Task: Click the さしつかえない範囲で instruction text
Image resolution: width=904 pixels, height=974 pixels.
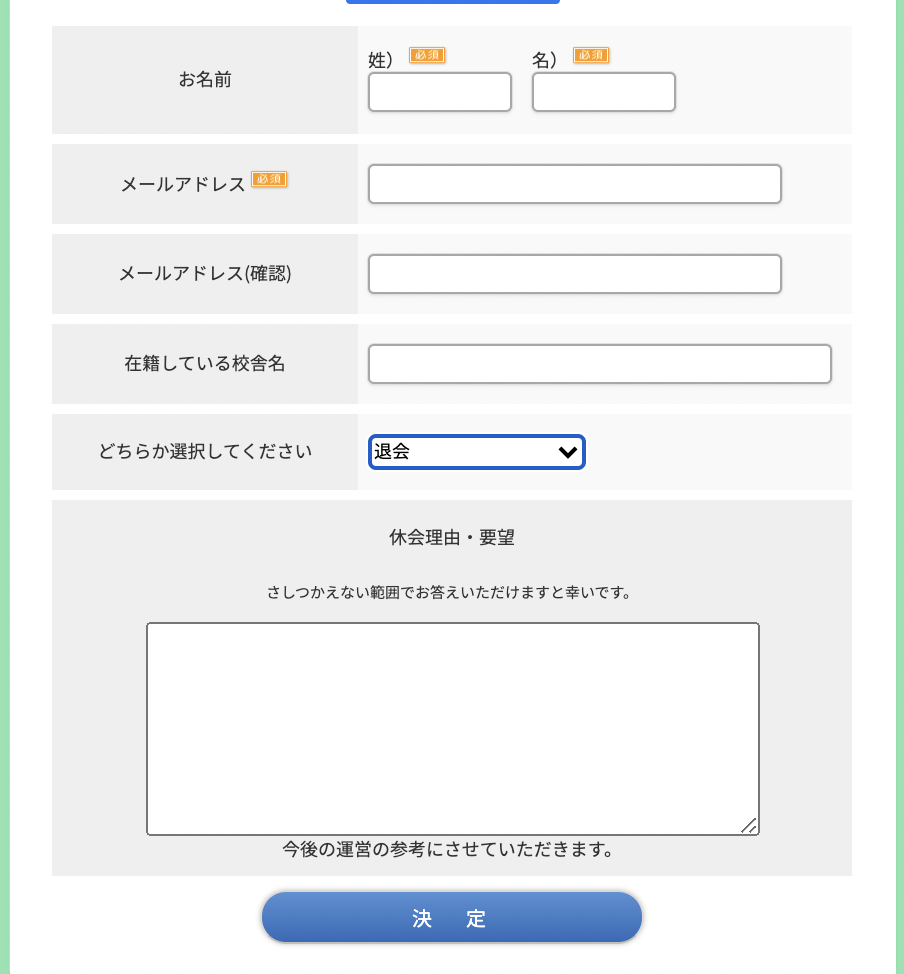Action: pos(452,592)
